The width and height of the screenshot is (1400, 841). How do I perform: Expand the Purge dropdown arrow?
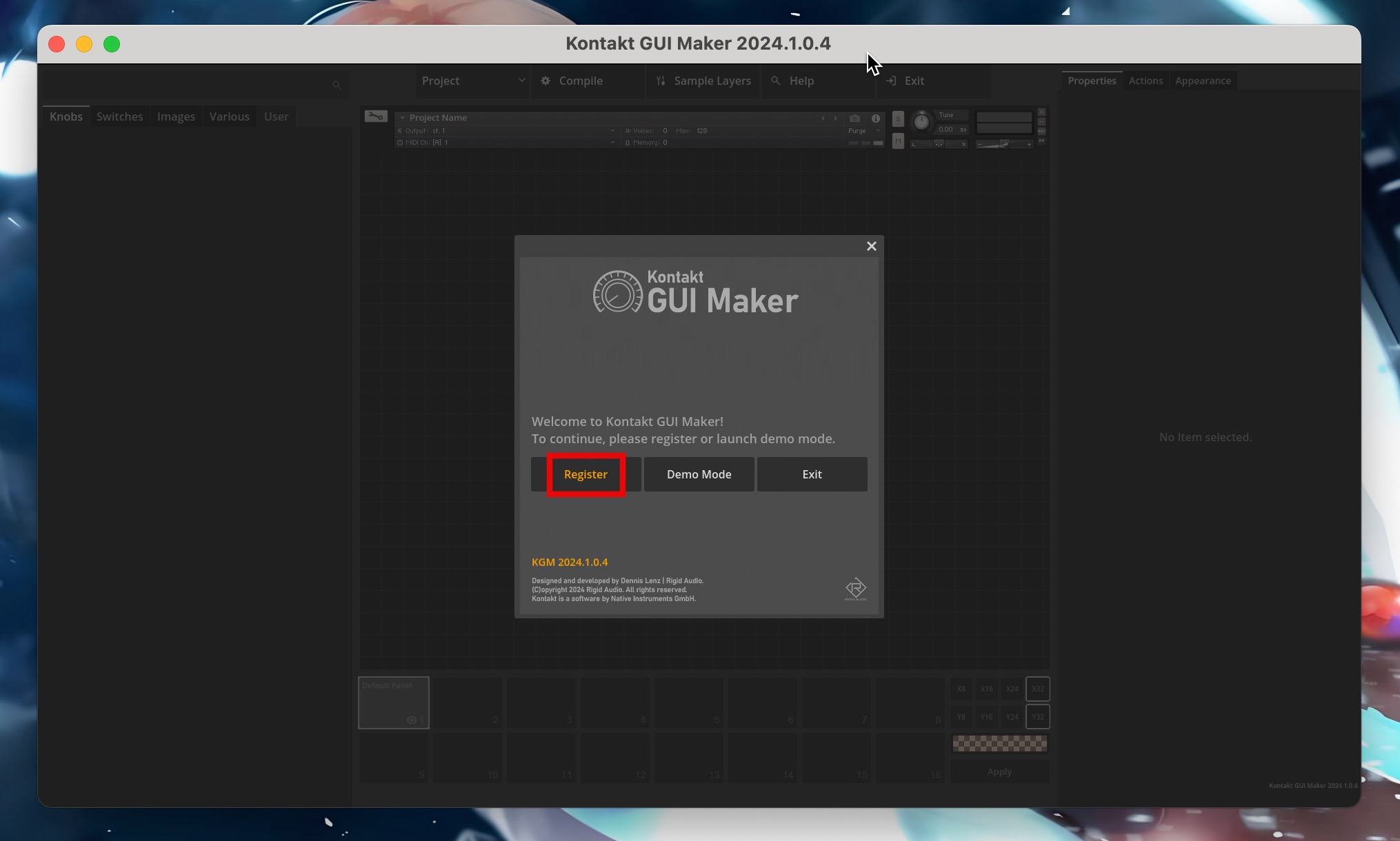(x=878, y=131)
